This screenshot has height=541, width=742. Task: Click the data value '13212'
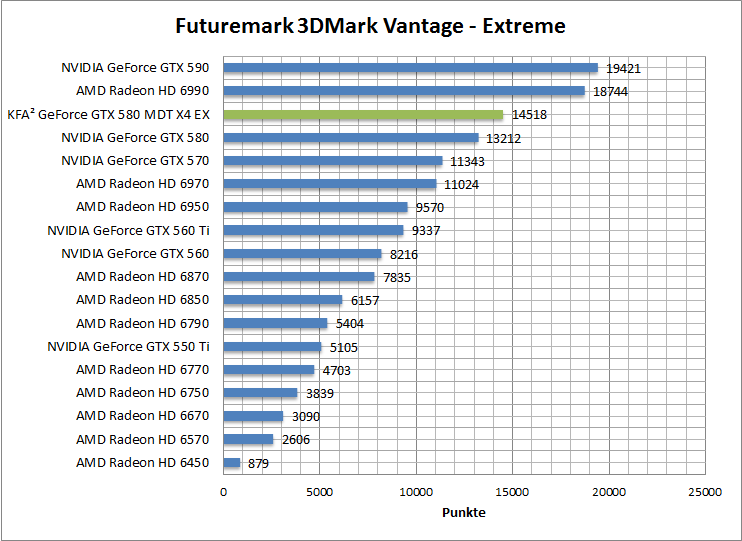coord(504,138)
